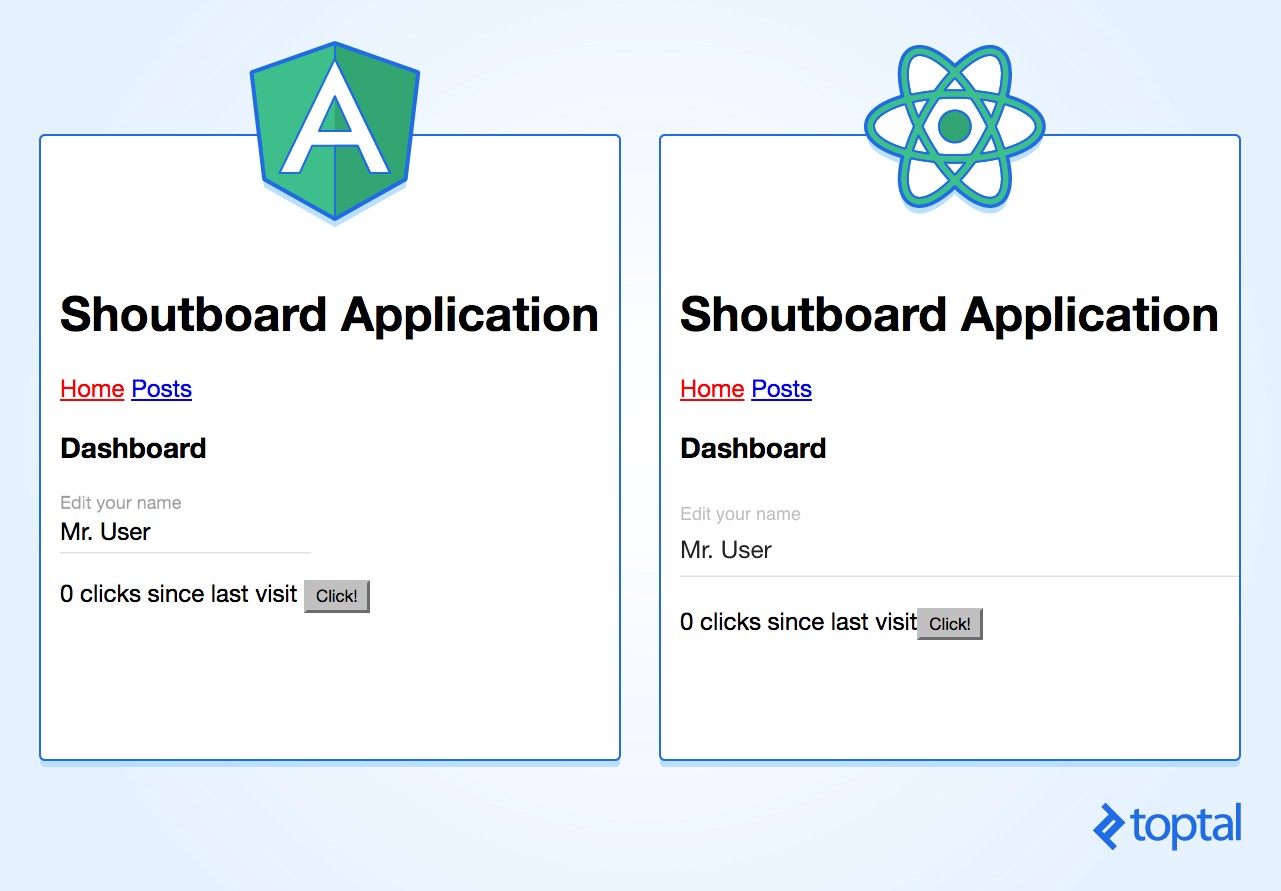Open Posts link in Angular panel
Image resolution: width=1281 pixels, height=891 pixels.
click(x=161, y=389)
